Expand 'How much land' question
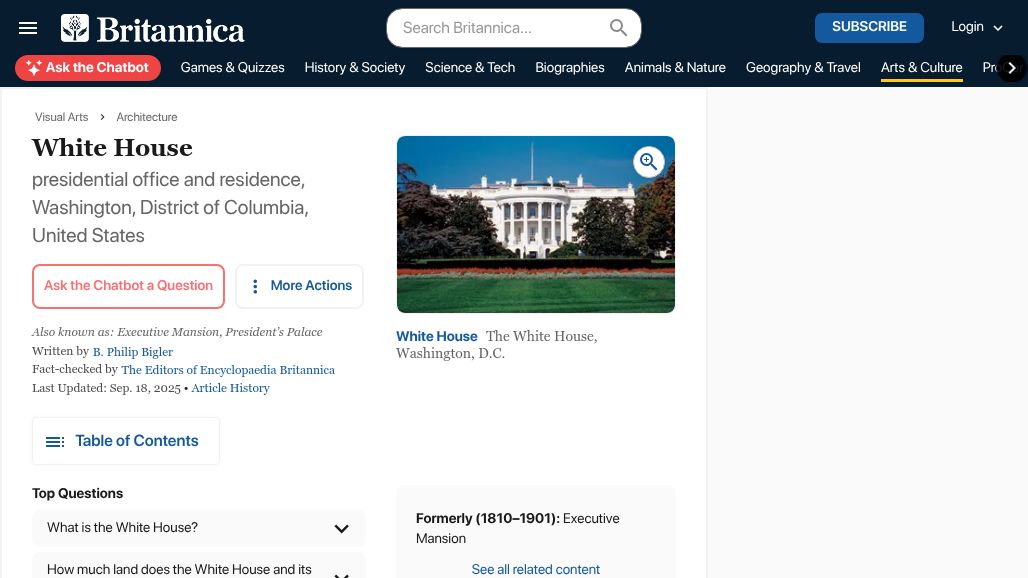 [x=341, y=573]
